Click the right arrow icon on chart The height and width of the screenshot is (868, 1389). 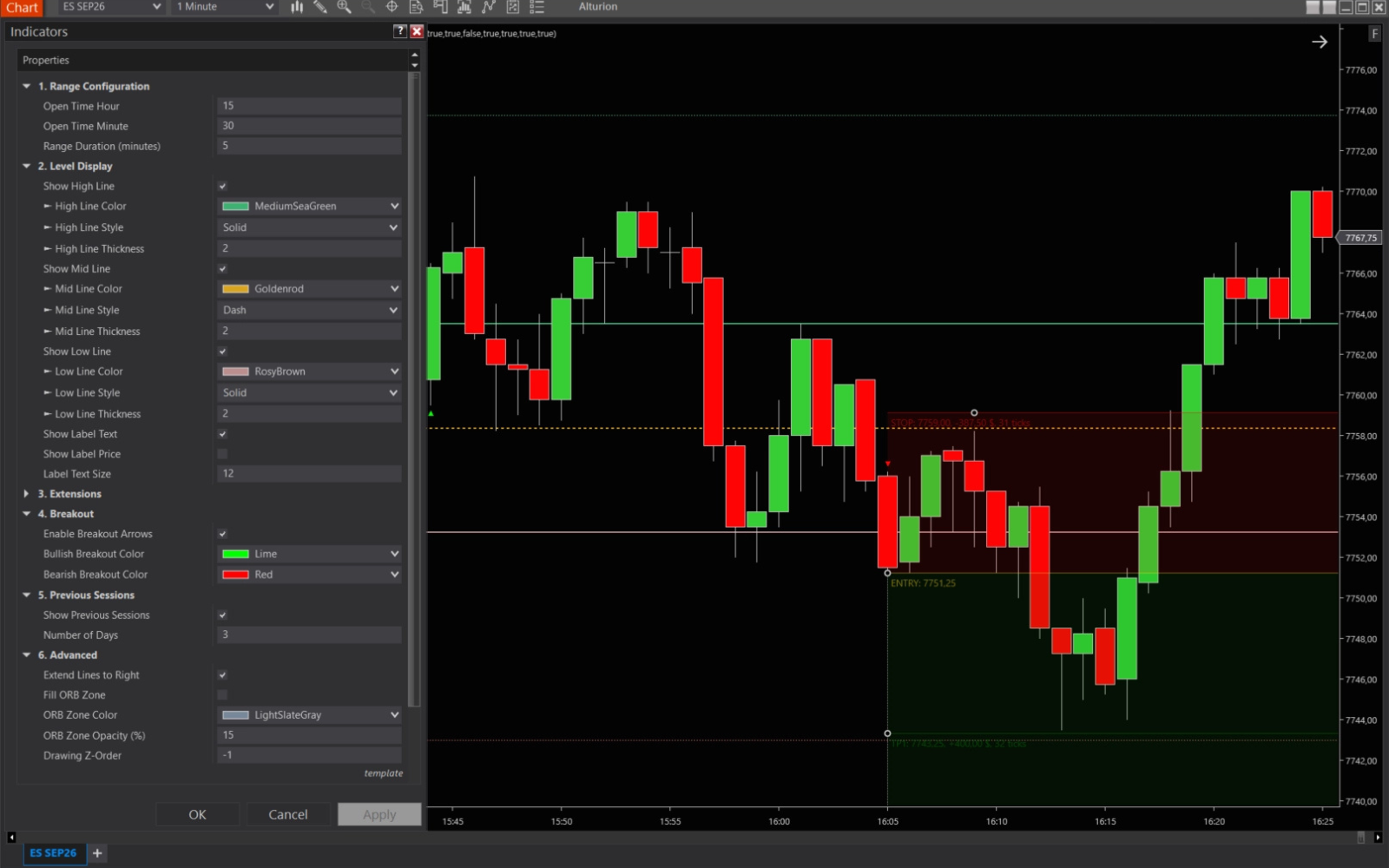click(x=1320, y=42)
